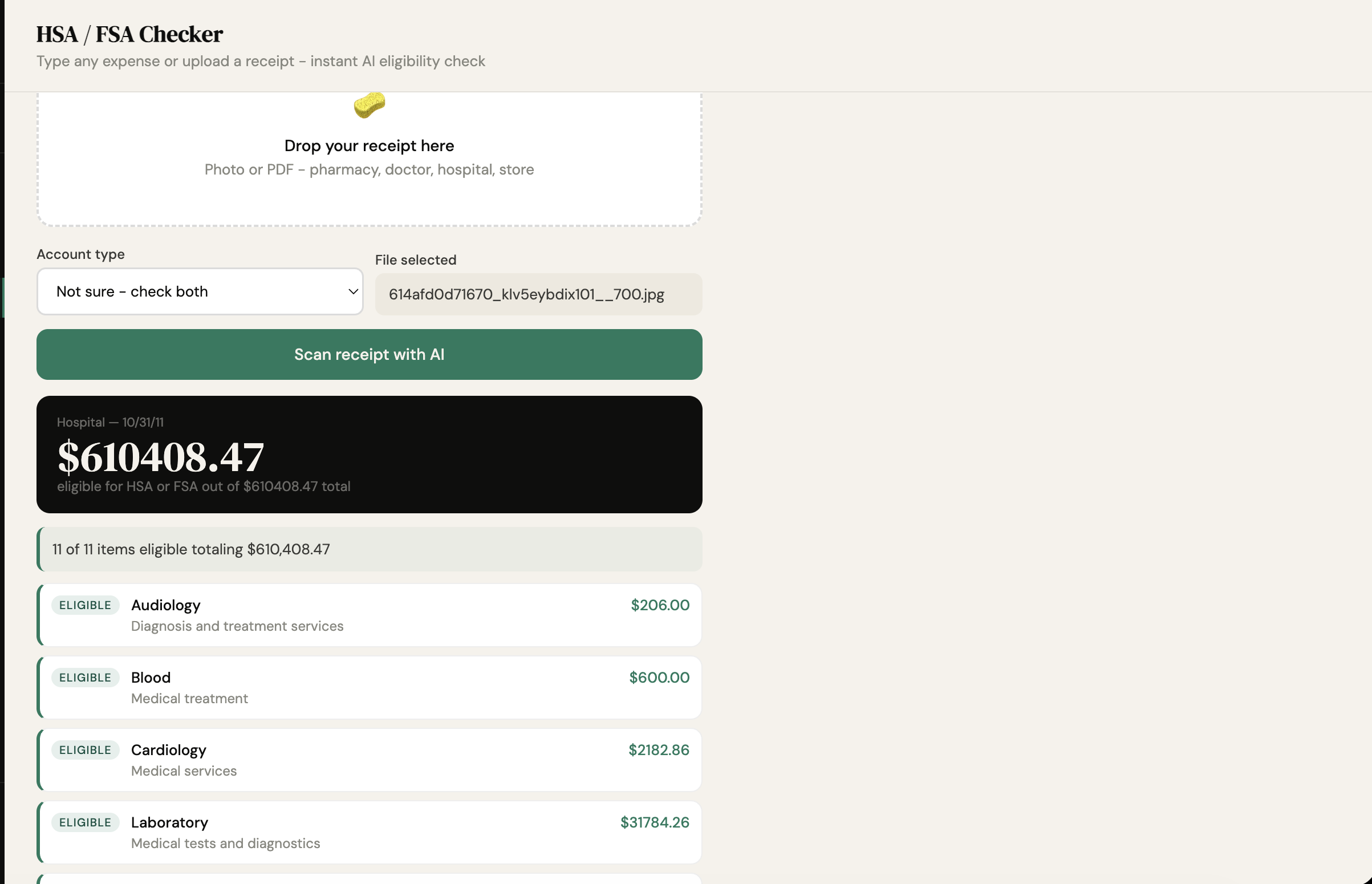Image resolution: width=1372 pixels, height=884 pixels.
Task: Expand the 'Not sure - check both' selector
Action: (199, 291)
